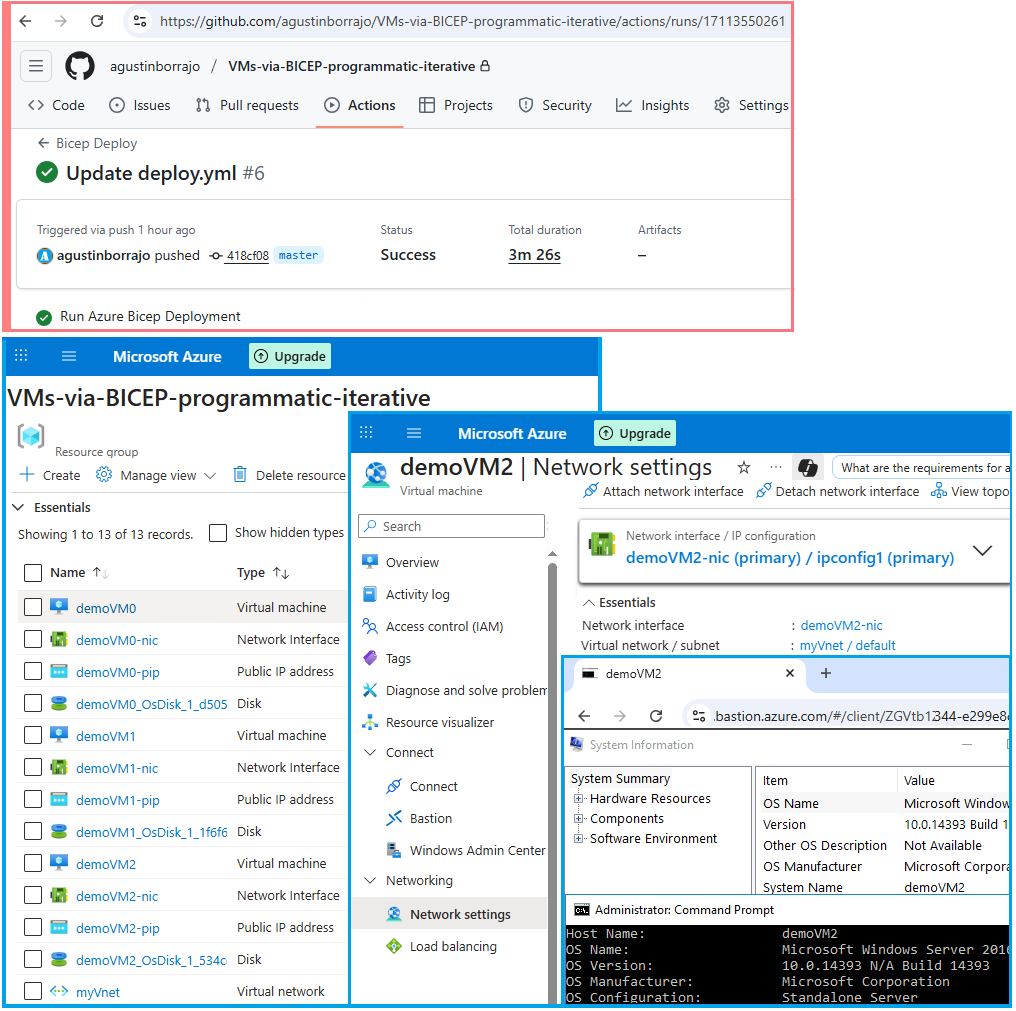This screenshot has width=1016, height=1011.
Task: Collapse Essentials in Network settings
Action: (588, 603)
